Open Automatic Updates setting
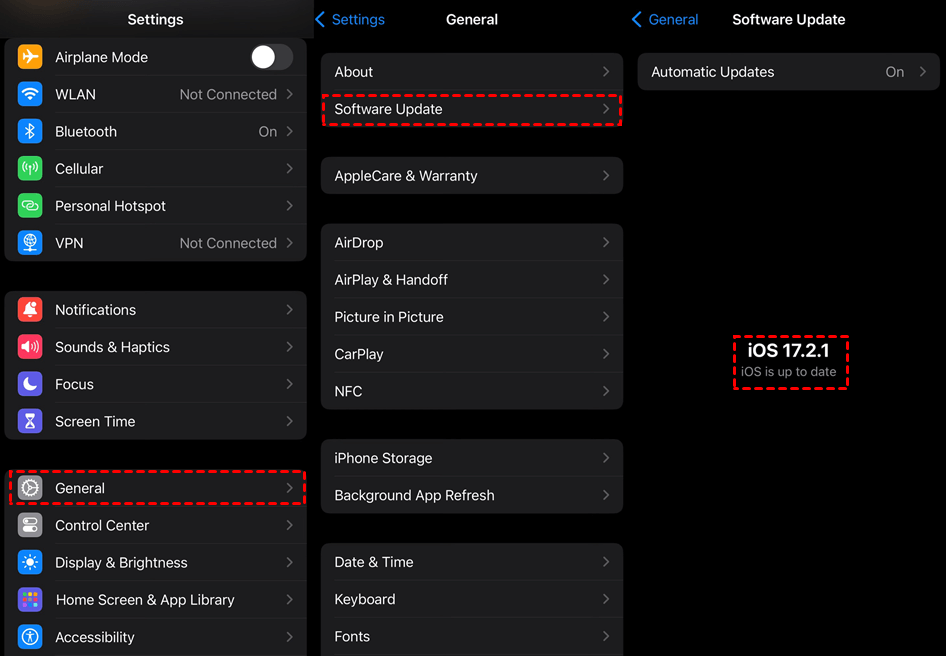Screen dimensions: 946x656 pos(789,72)
